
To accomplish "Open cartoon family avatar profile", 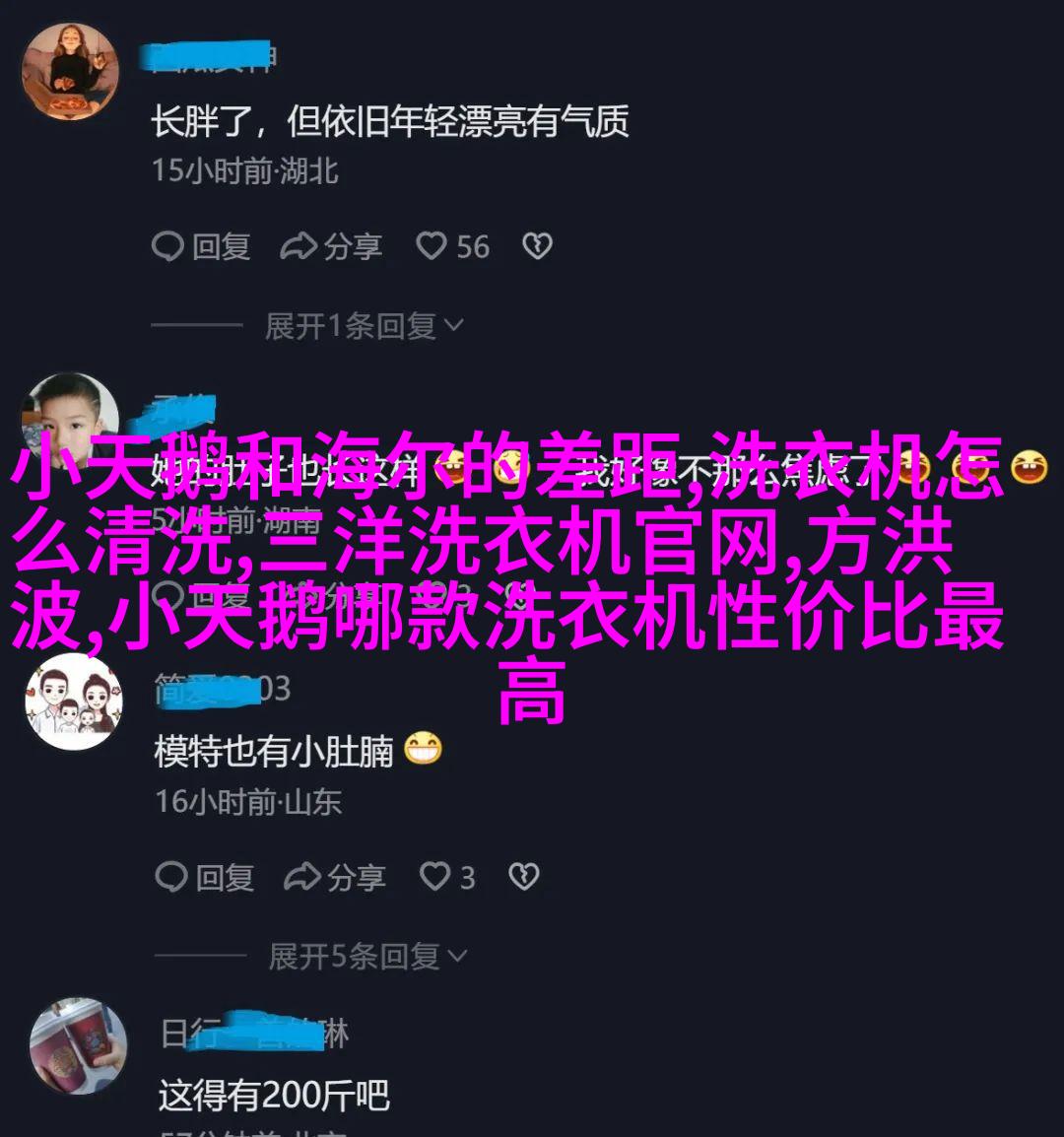I will (x=73, y=702).
